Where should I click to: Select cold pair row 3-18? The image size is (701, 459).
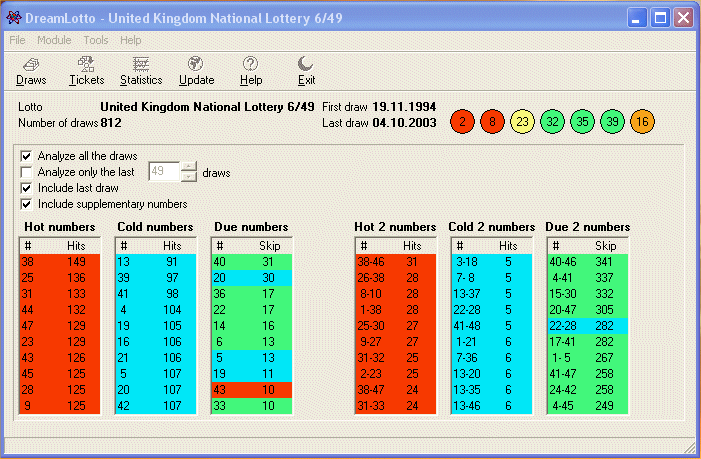[x=492, y=262]
